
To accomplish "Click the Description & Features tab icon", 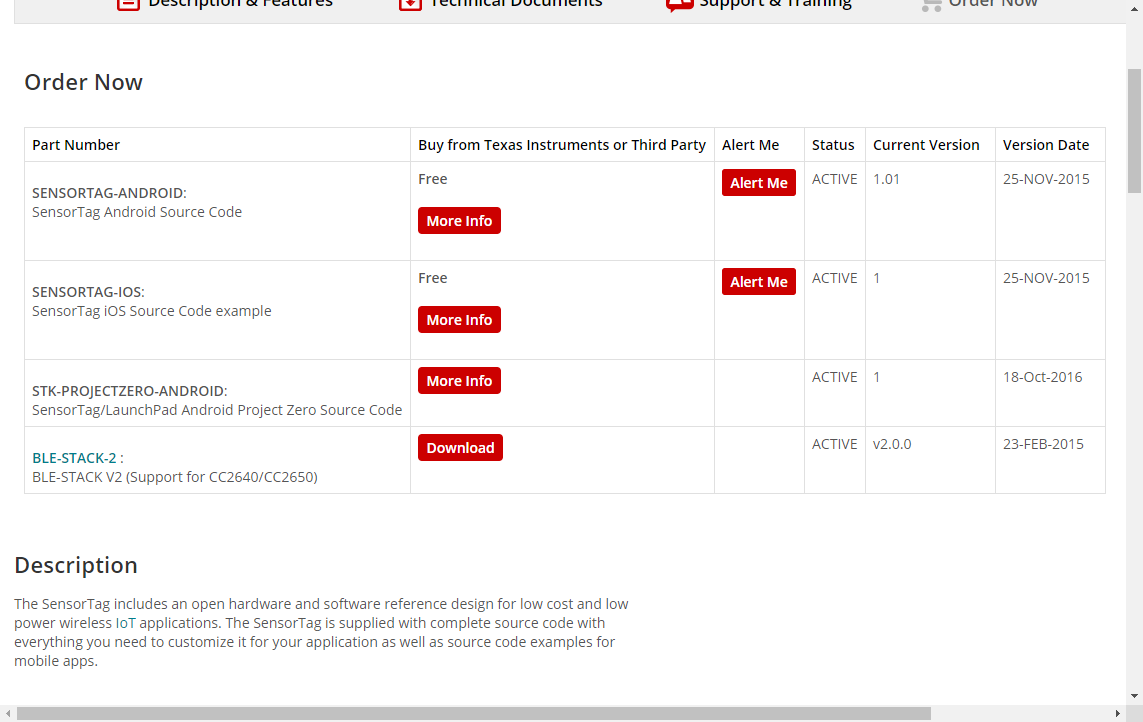I will tap(128, 4).
